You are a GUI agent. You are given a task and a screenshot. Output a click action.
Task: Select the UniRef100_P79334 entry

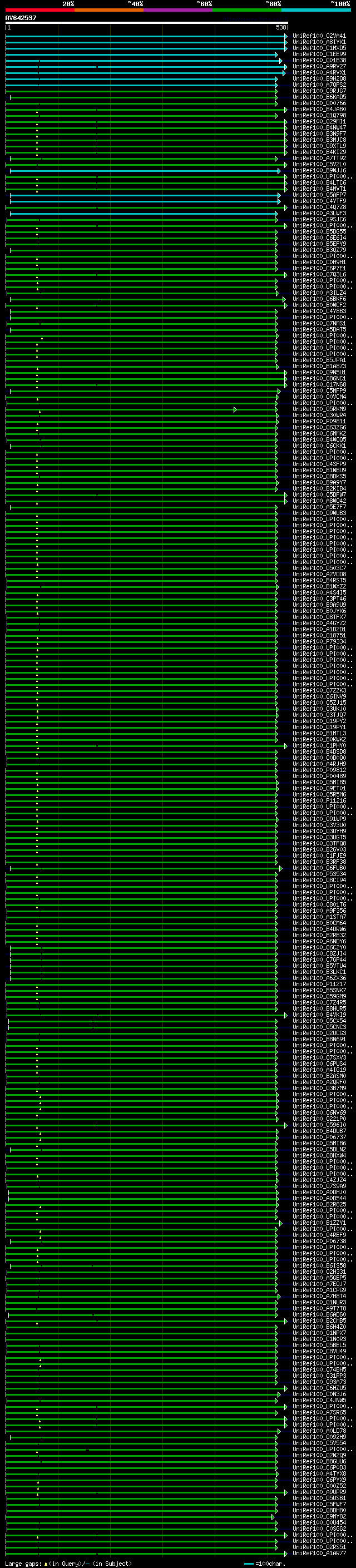[x=319, y=641]
